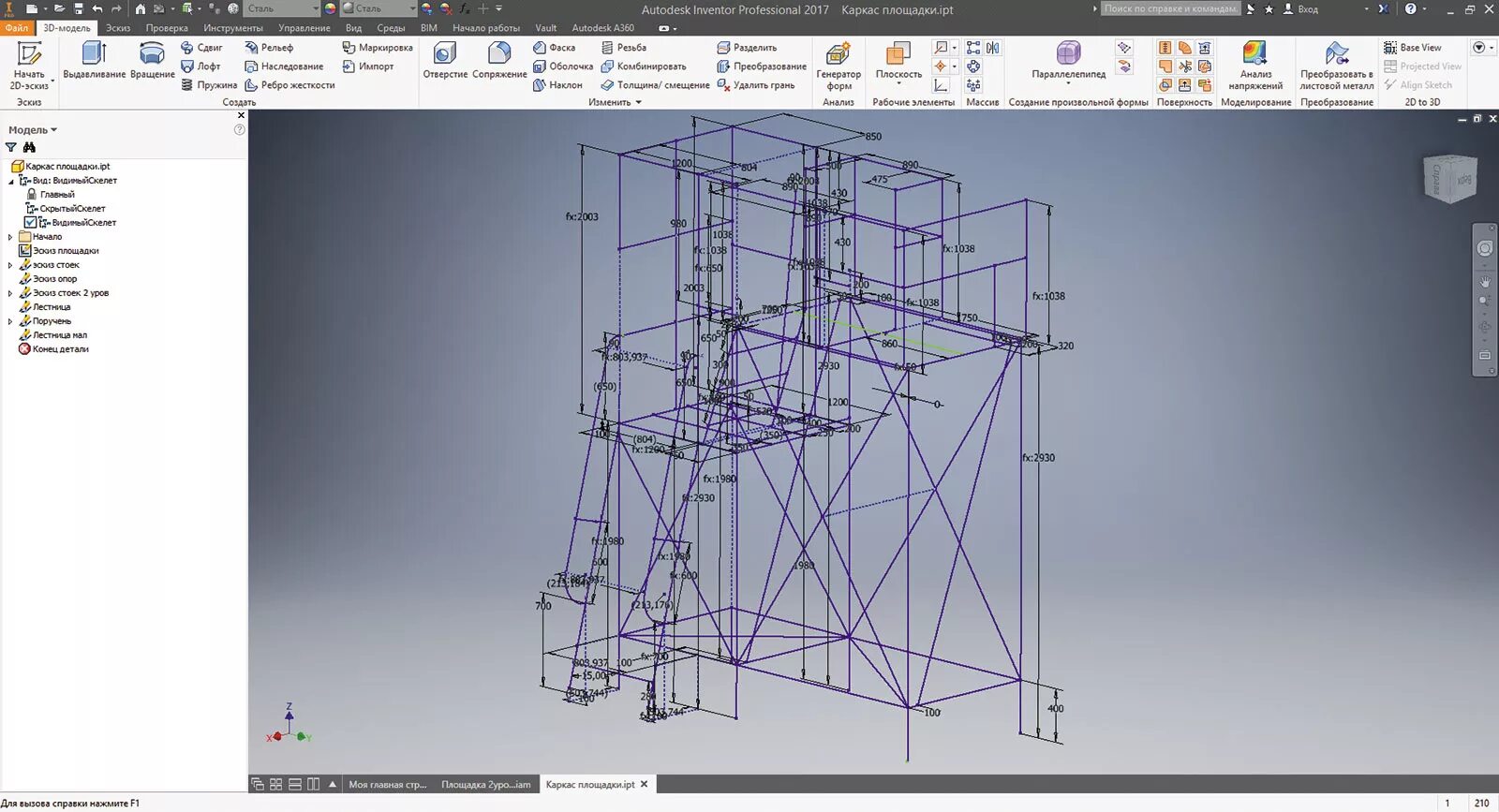Launch Анализ напряжений stress analysis

pos(1255,66)
